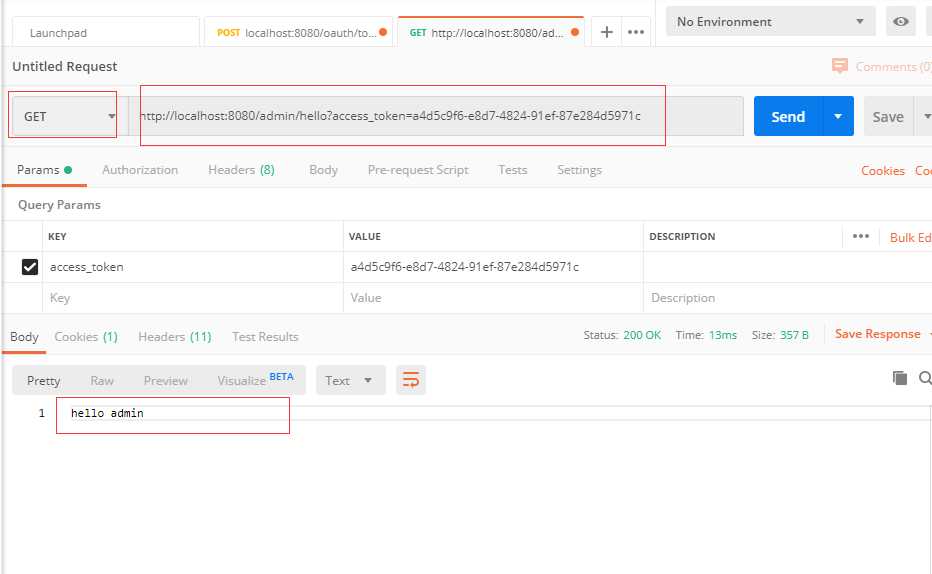Switch response view to Preview

[165, 380]
